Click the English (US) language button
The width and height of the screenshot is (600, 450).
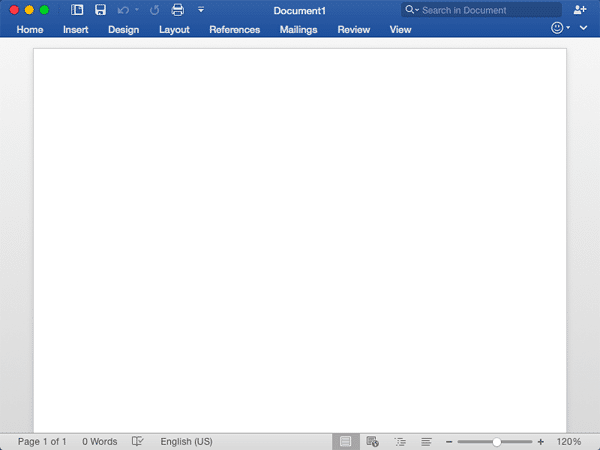point(186,441)
